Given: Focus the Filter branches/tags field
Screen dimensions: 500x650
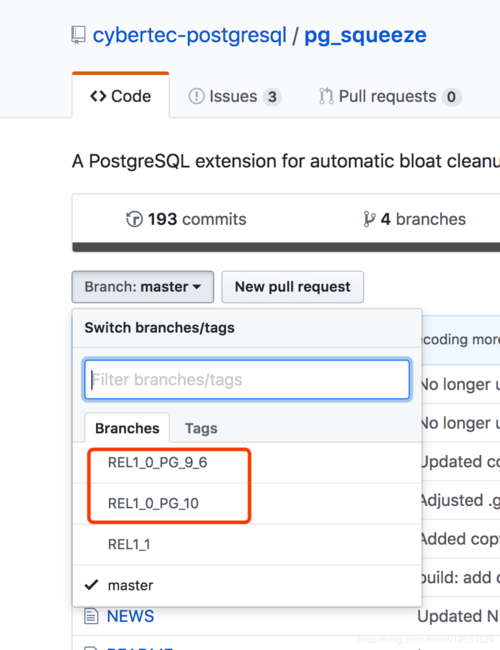Looking at the screenshot, I should coord(247,379).
